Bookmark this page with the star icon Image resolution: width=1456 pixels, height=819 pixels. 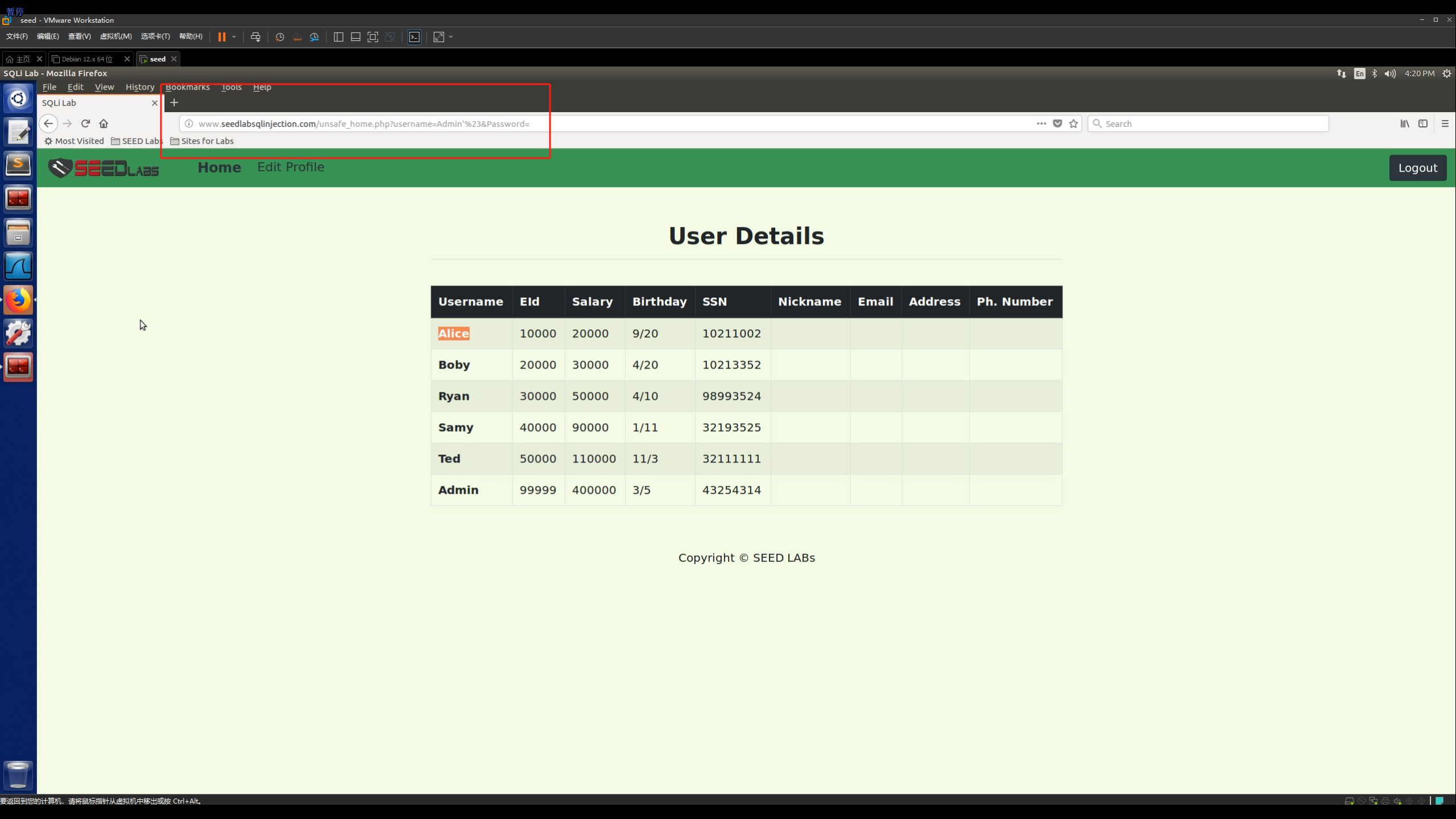[1073, 123]
